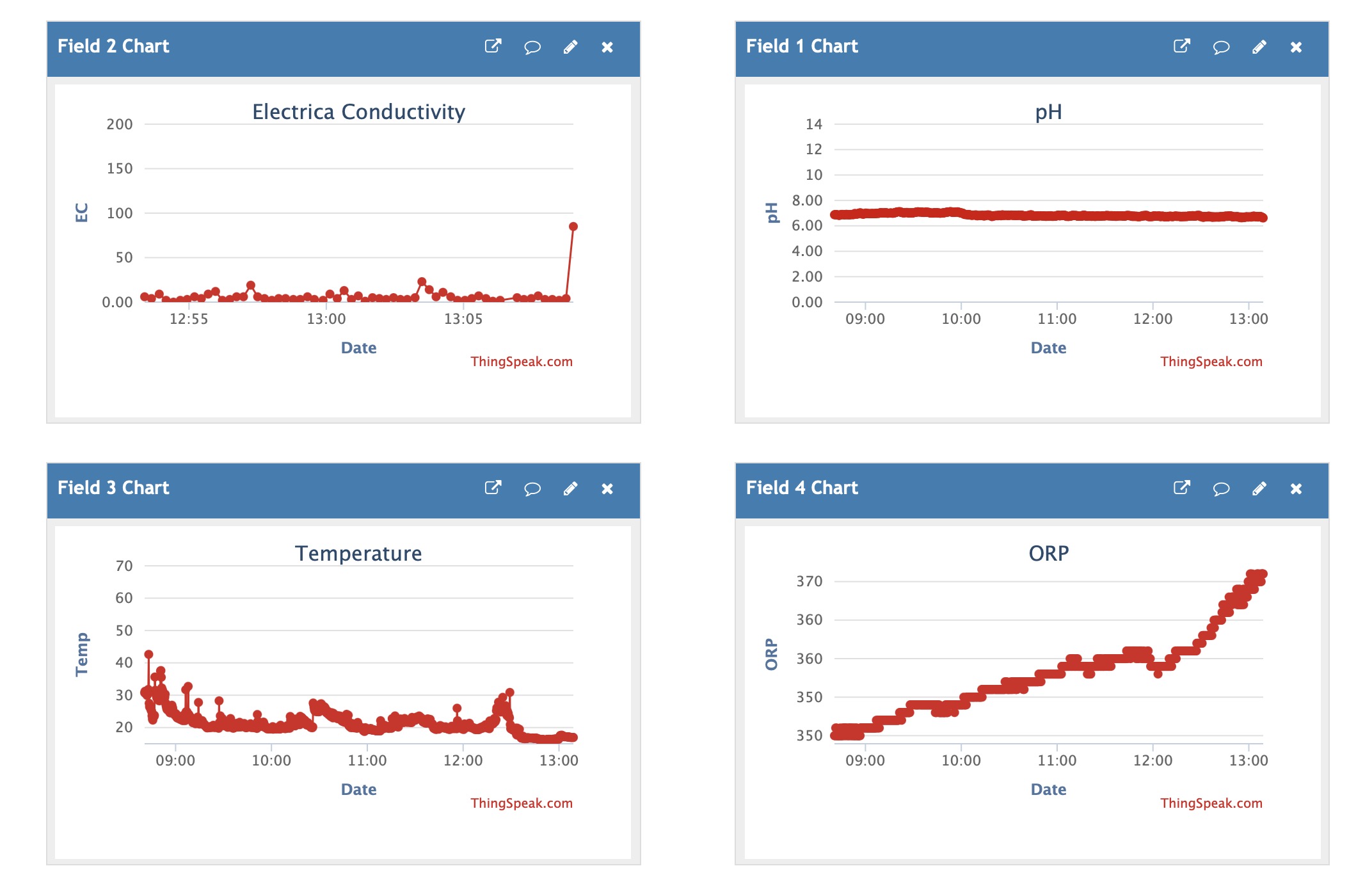Screen dimensions: 1372x882
Task: Click the 70 value on Temperature axis
Action: coord(124,566)
